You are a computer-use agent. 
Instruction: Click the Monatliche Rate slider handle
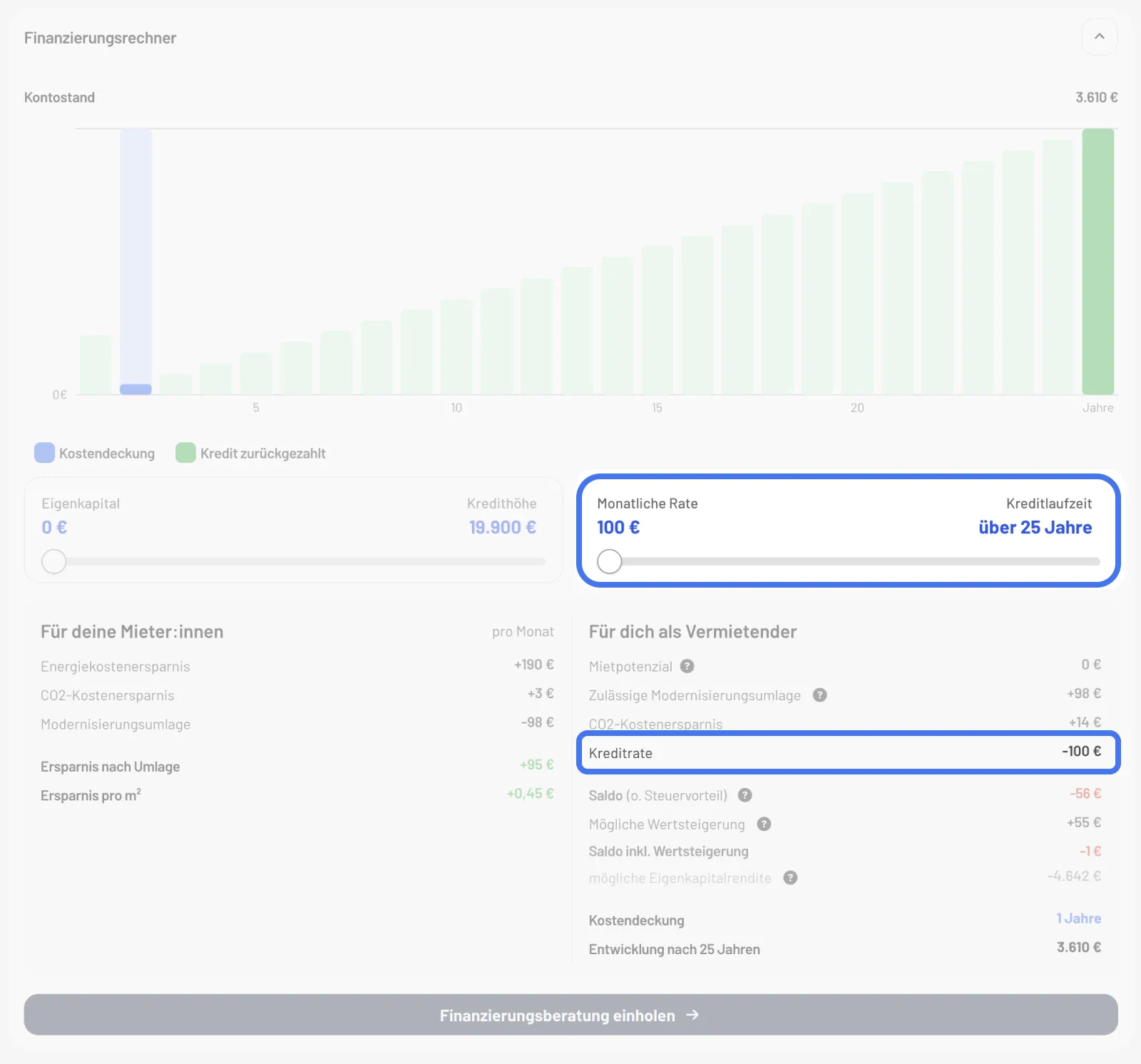click(610, 562)
